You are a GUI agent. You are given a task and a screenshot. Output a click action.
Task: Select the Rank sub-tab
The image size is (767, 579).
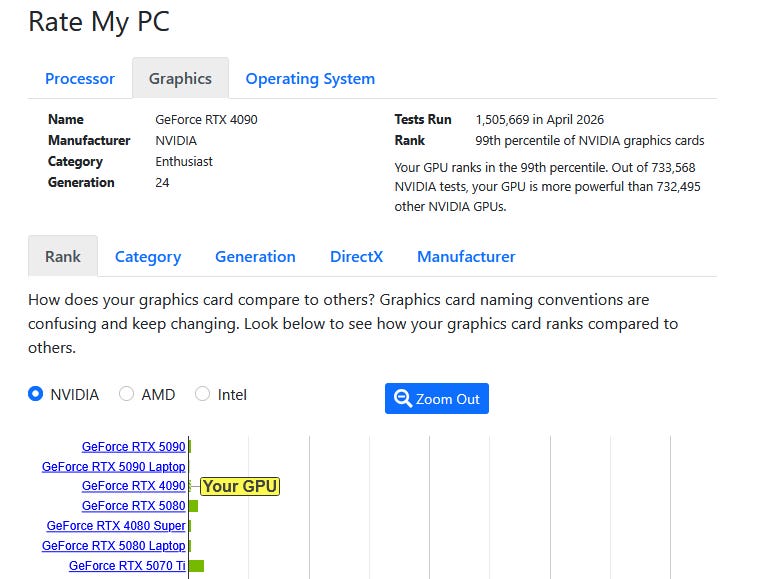(x=63, y=256)
